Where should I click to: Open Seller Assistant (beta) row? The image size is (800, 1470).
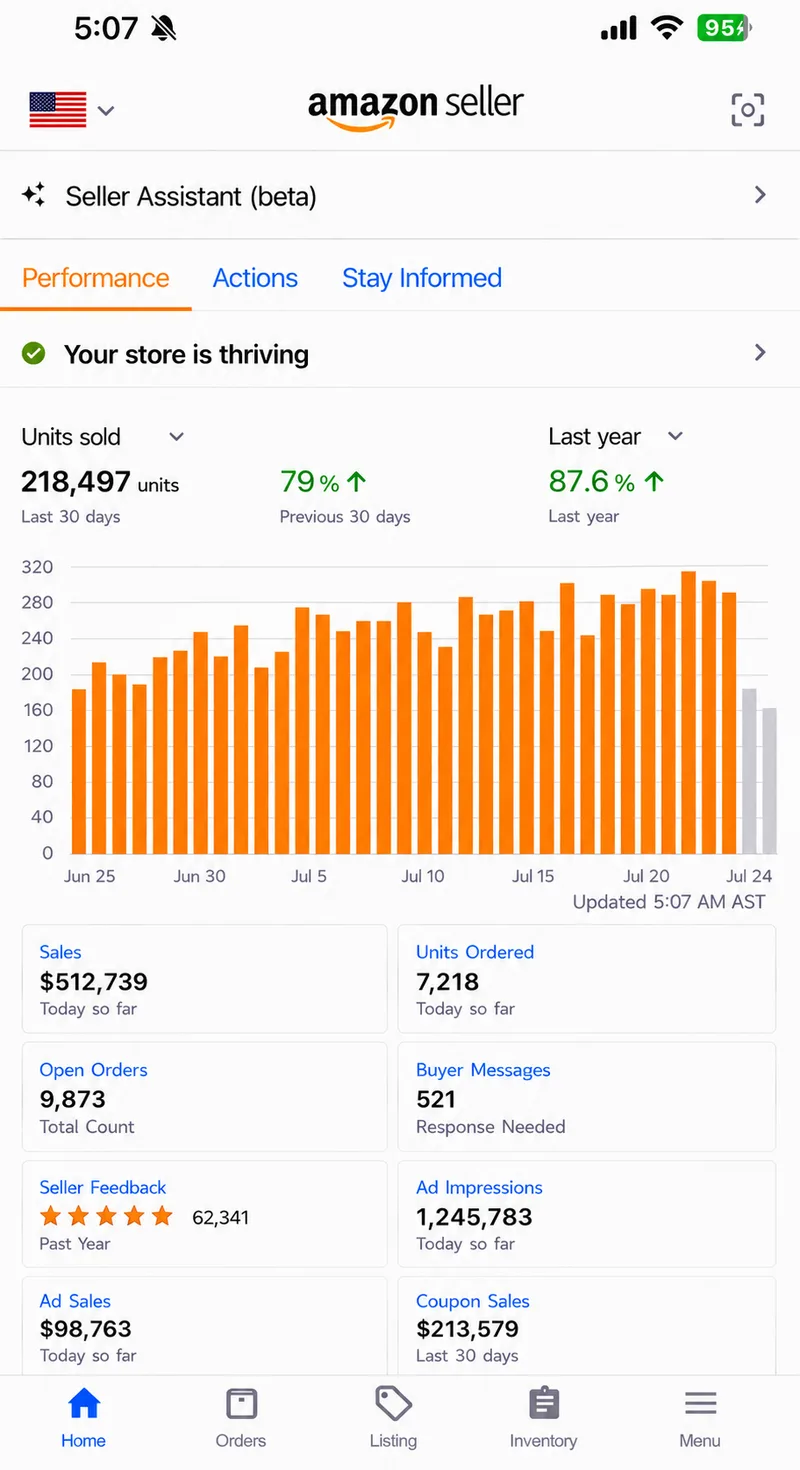click(x=400, y=195)
